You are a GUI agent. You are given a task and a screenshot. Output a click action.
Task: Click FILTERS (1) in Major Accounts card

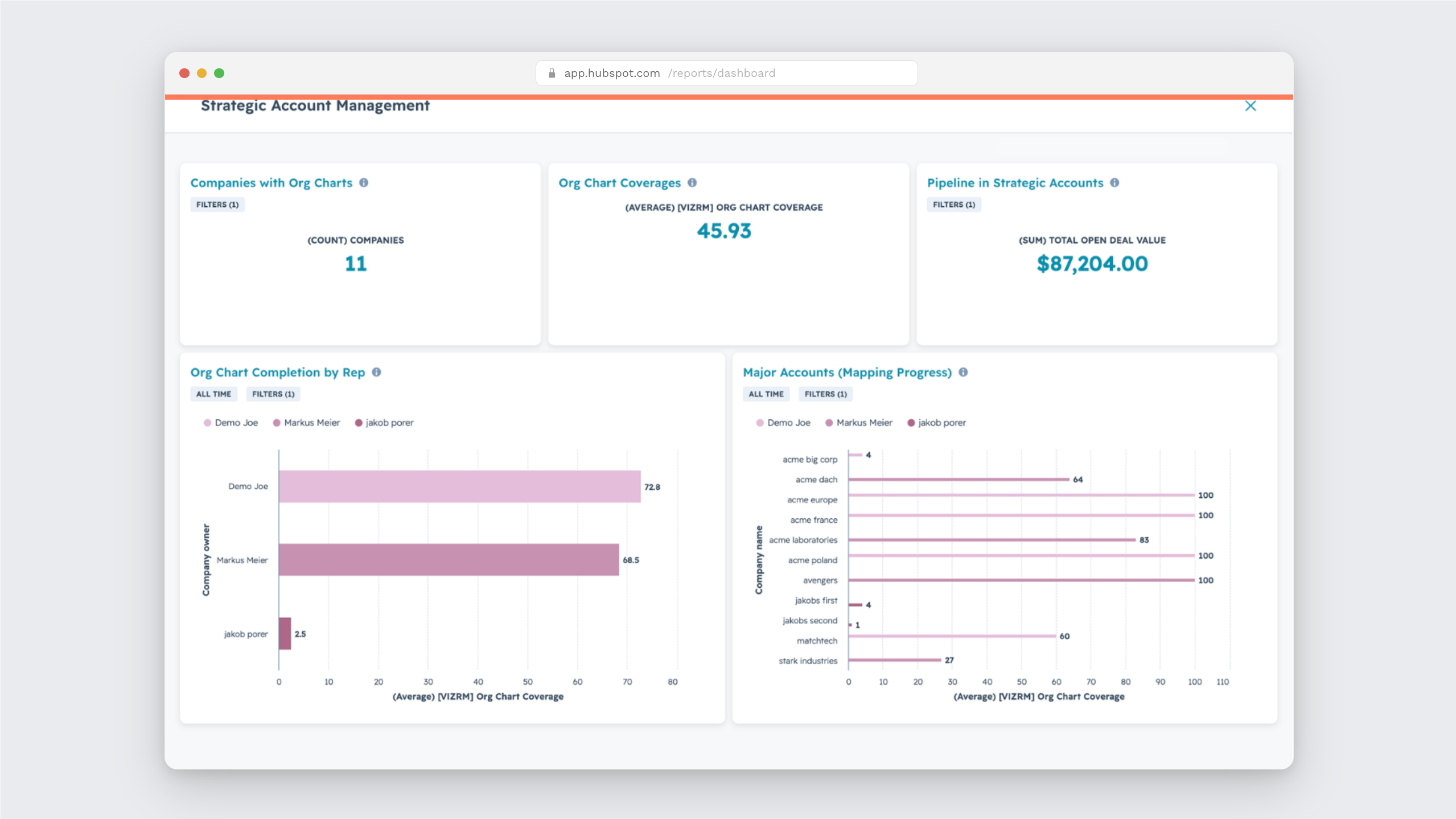[826, 394]
